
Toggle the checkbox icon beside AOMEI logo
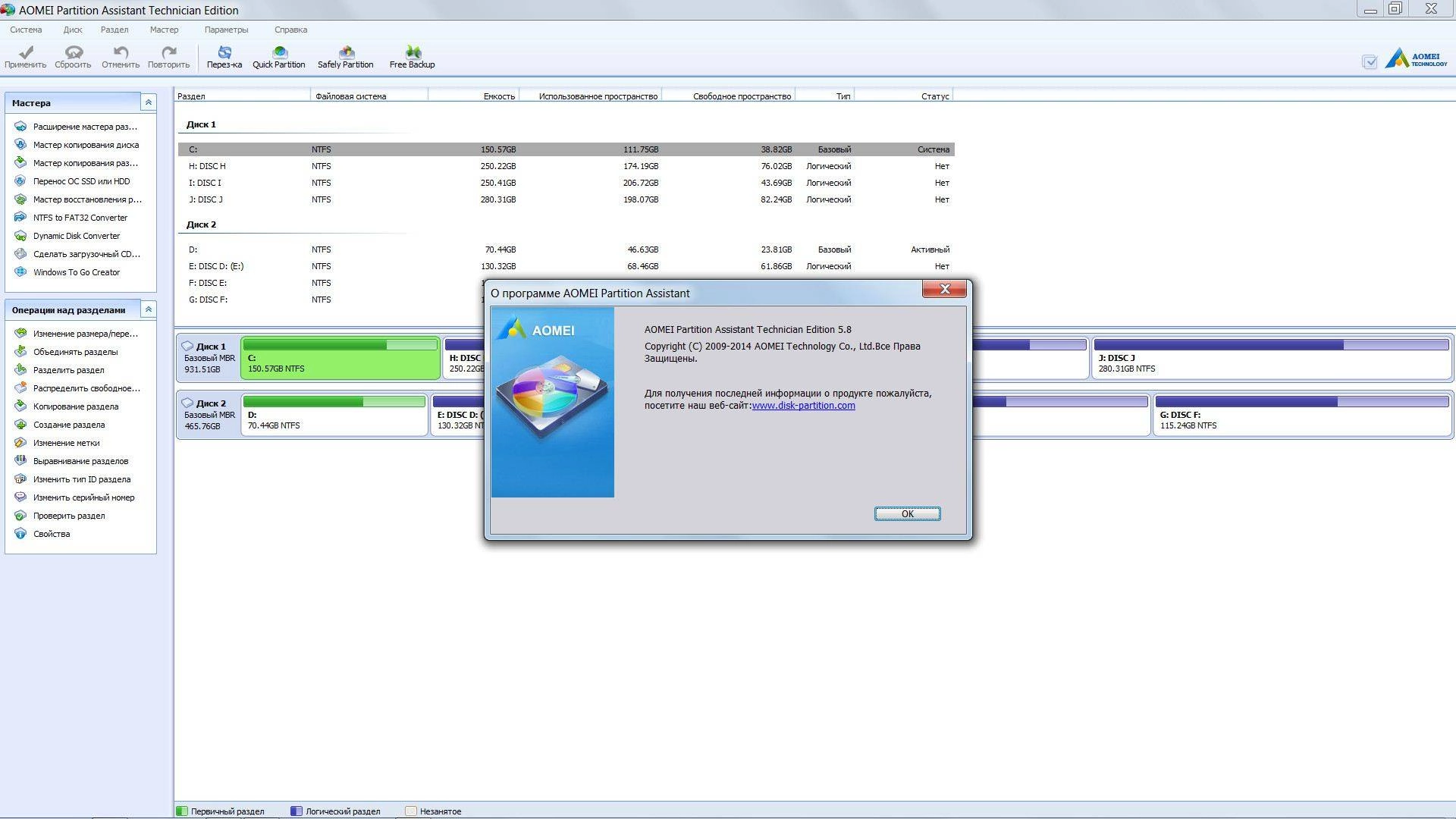coord(1370,62)
